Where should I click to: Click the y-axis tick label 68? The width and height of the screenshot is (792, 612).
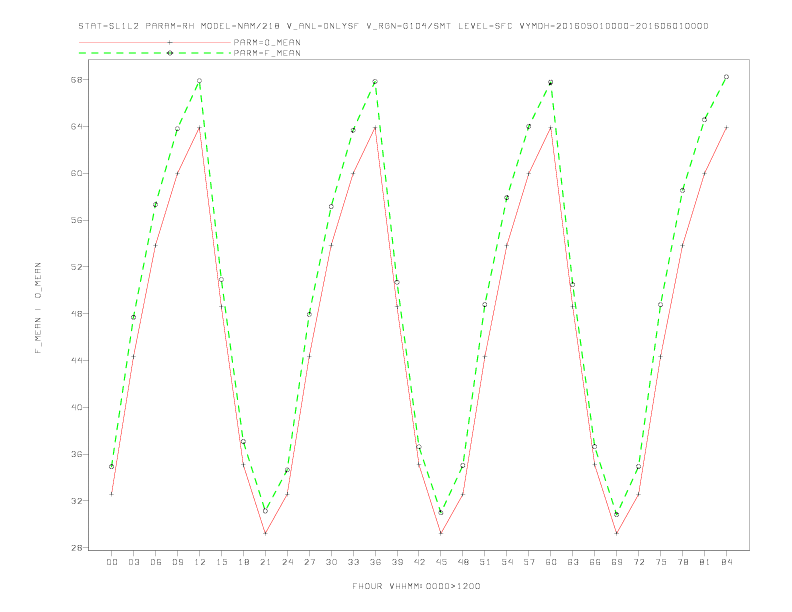(76, 80)
